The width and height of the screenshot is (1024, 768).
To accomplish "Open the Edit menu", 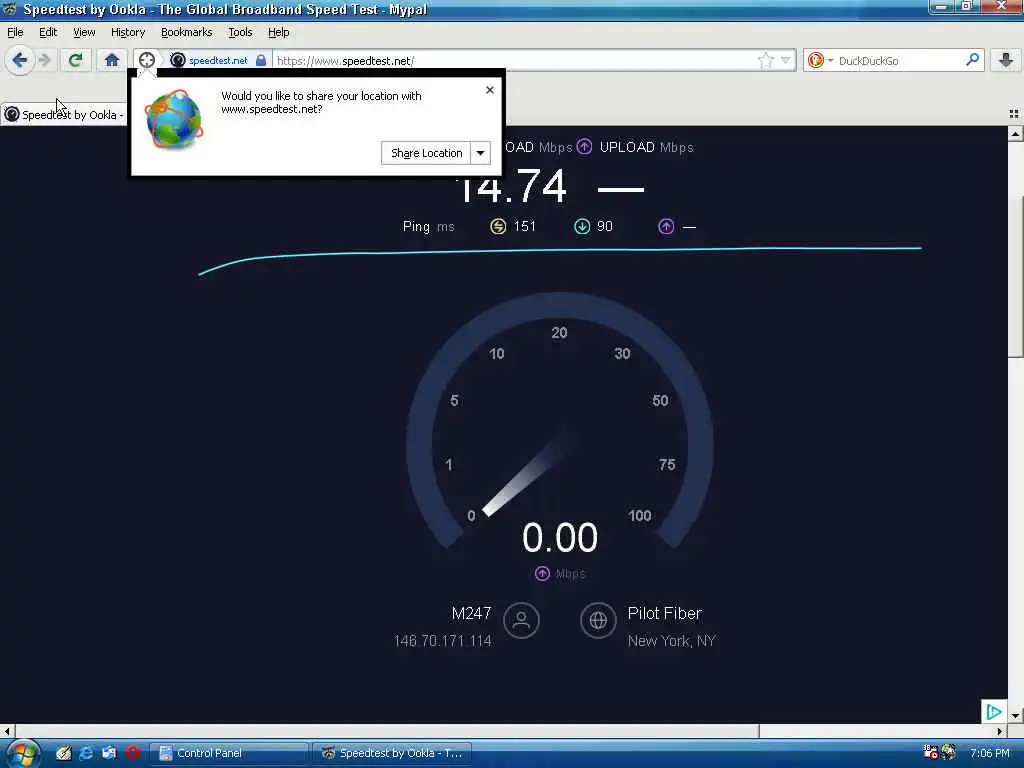I will (48, 32).
